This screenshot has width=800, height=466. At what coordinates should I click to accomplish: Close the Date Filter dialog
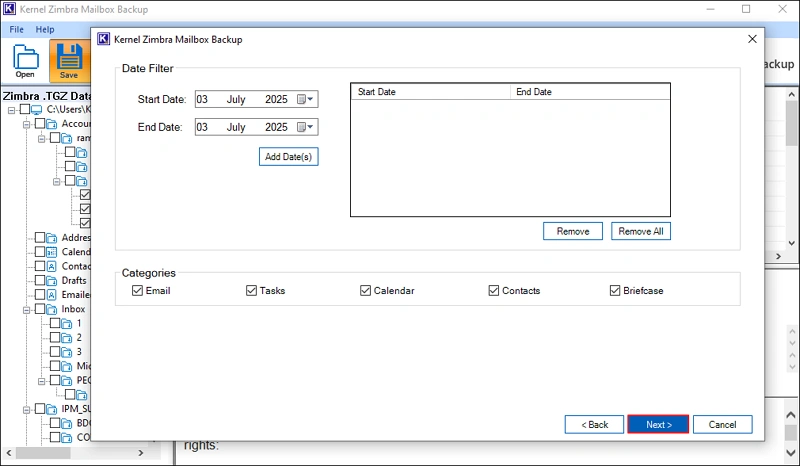(752, 39)
